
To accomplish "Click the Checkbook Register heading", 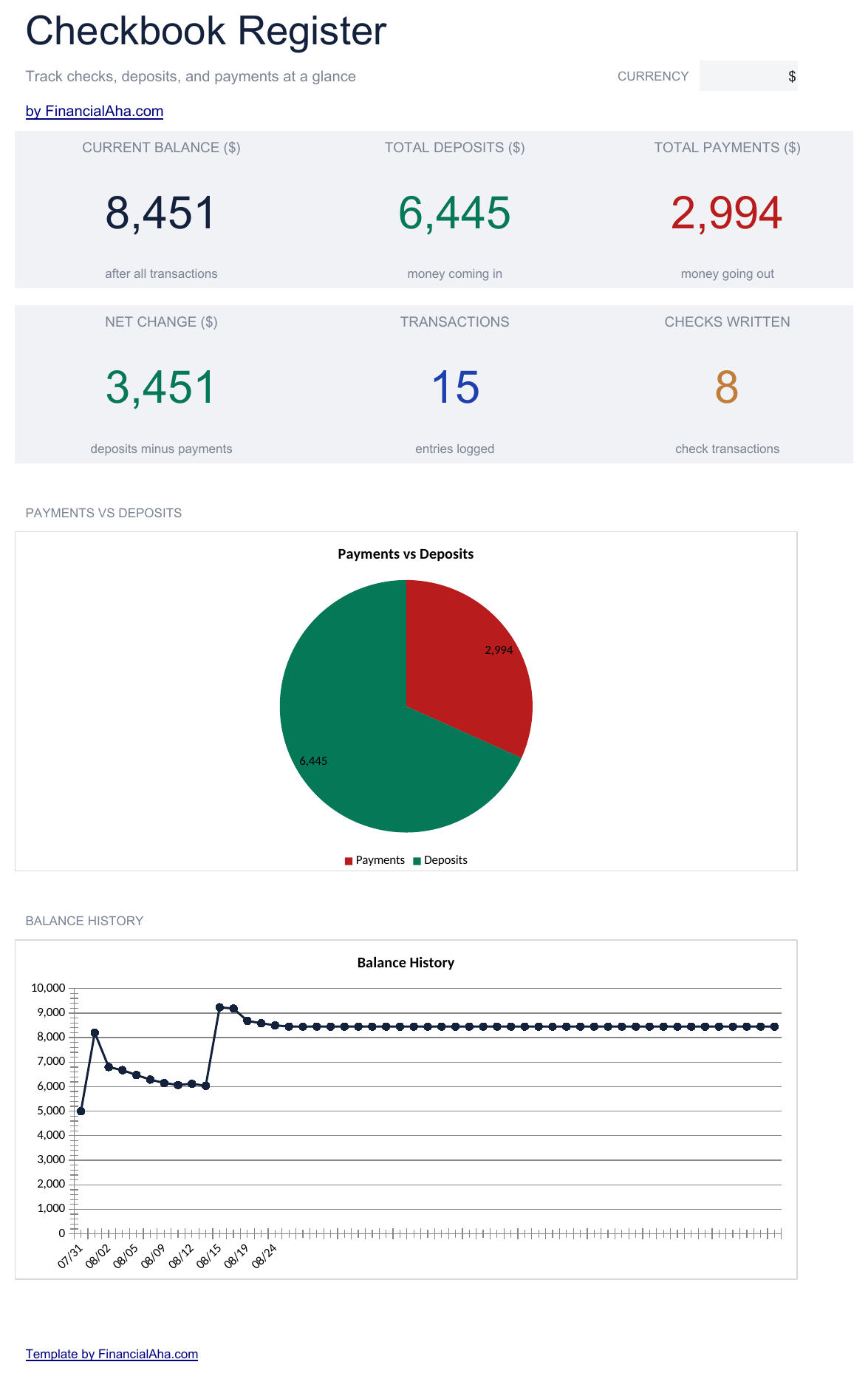I will coord(206,31).
